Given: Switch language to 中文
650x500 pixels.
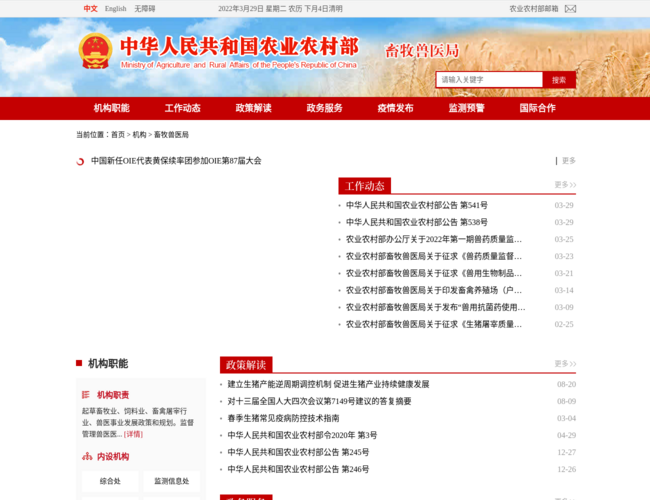Looking at the screenshot, I should click(90, 9).
